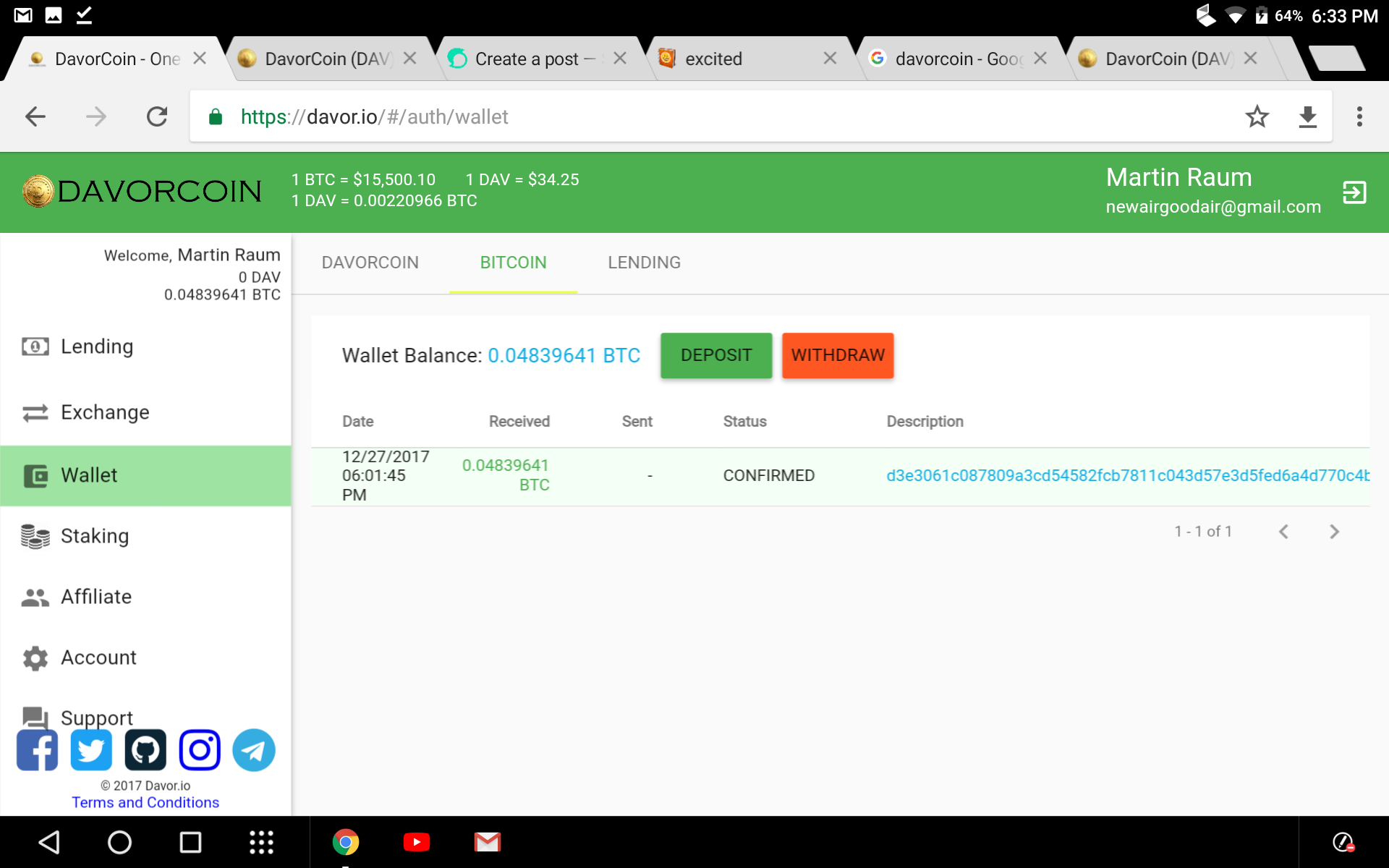Viewport: 1389px width, 868px height.
Task: Click the 12/27/2017 06:01:45 PM date cell
Action: [386, 475]
